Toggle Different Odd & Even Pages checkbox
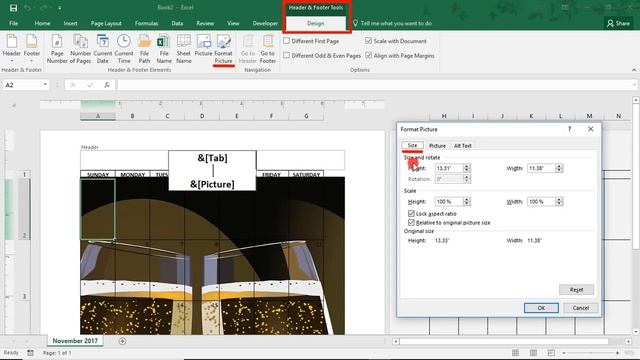640x360 pixels. (x=287, y=55)
